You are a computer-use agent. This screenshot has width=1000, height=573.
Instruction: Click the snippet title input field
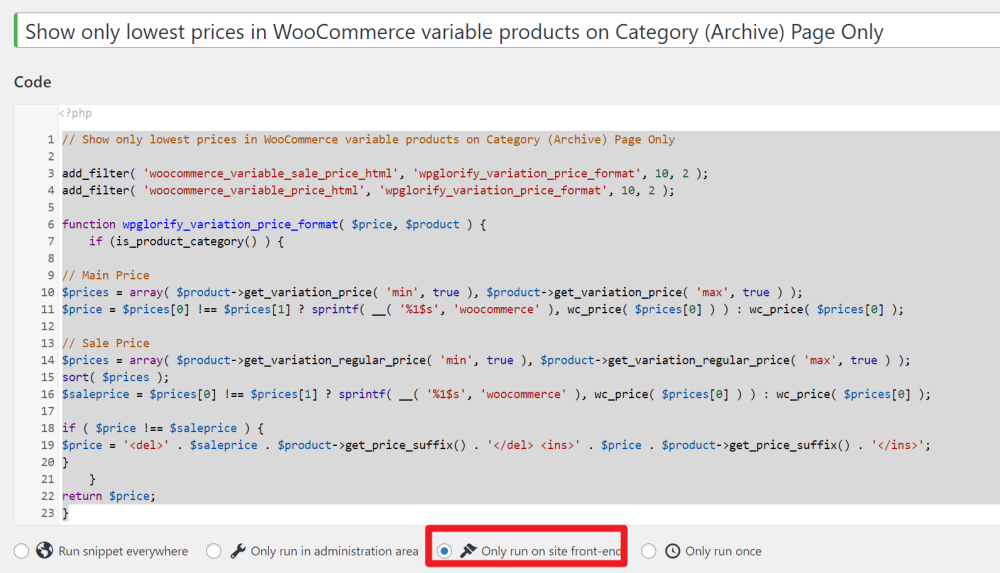coord(508,31)
